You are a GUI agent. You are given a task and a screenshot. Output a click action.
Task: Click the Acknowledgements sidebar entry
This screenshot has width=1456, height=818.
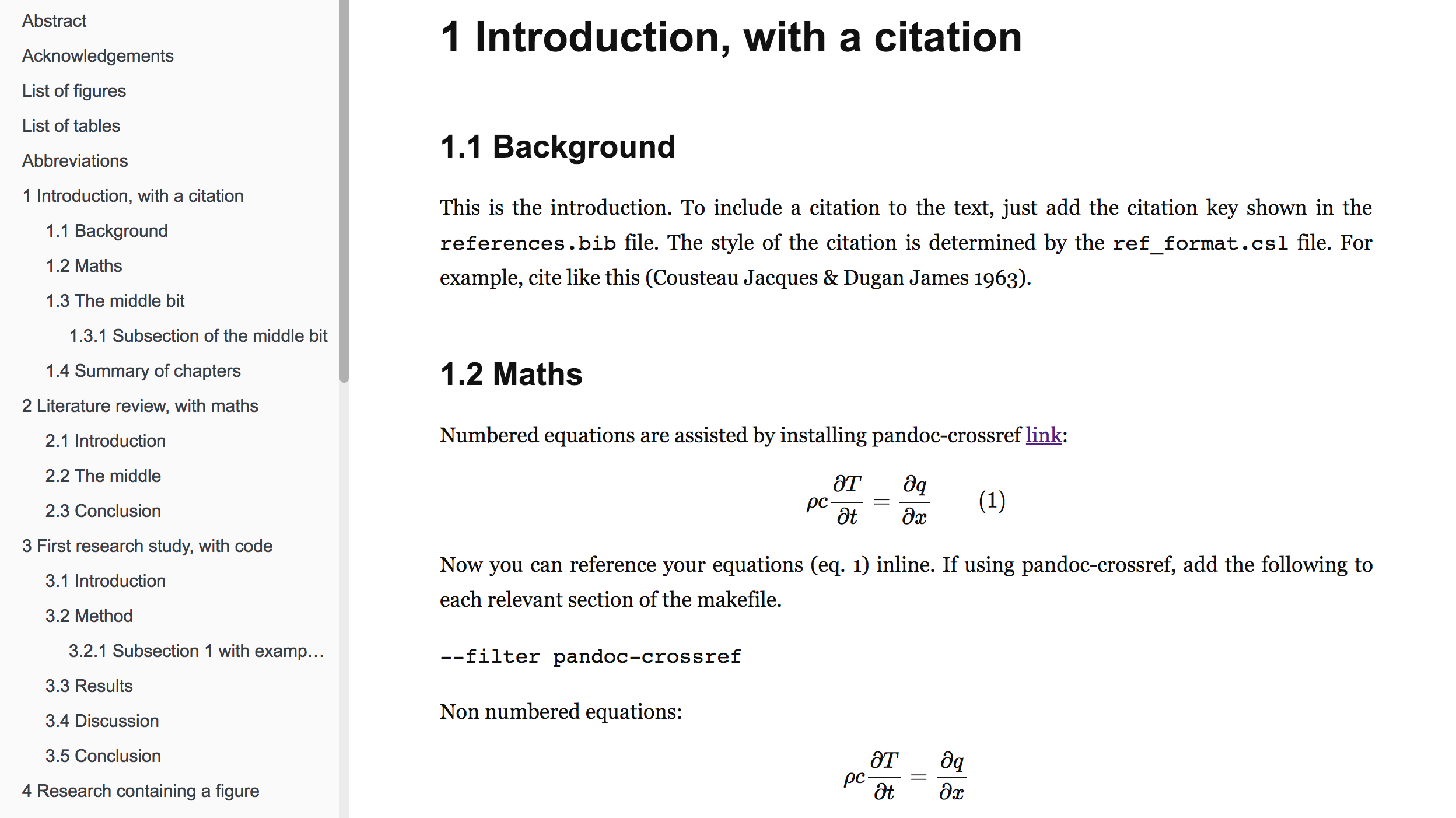96,55
